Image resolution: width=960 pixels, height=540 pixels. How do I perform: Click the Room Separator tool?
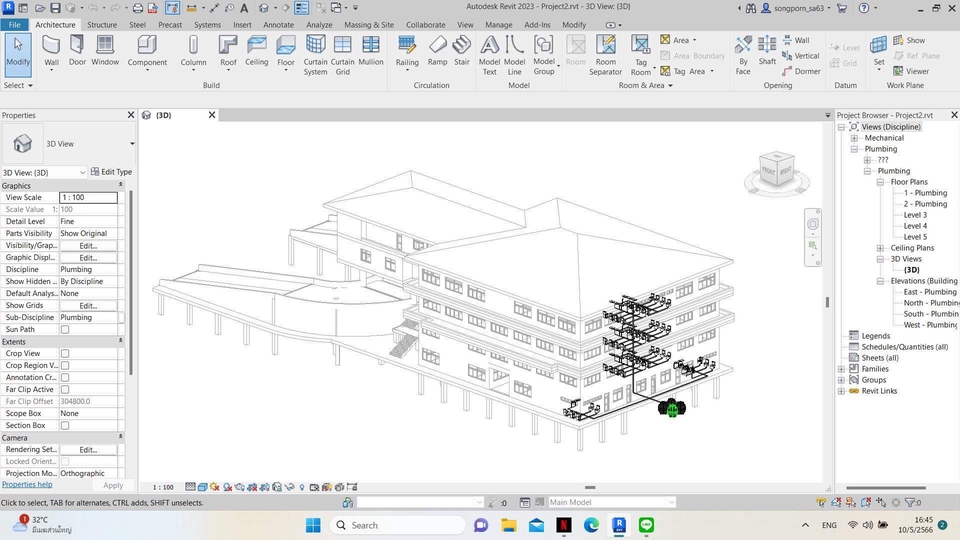click(x=606, y=55)
